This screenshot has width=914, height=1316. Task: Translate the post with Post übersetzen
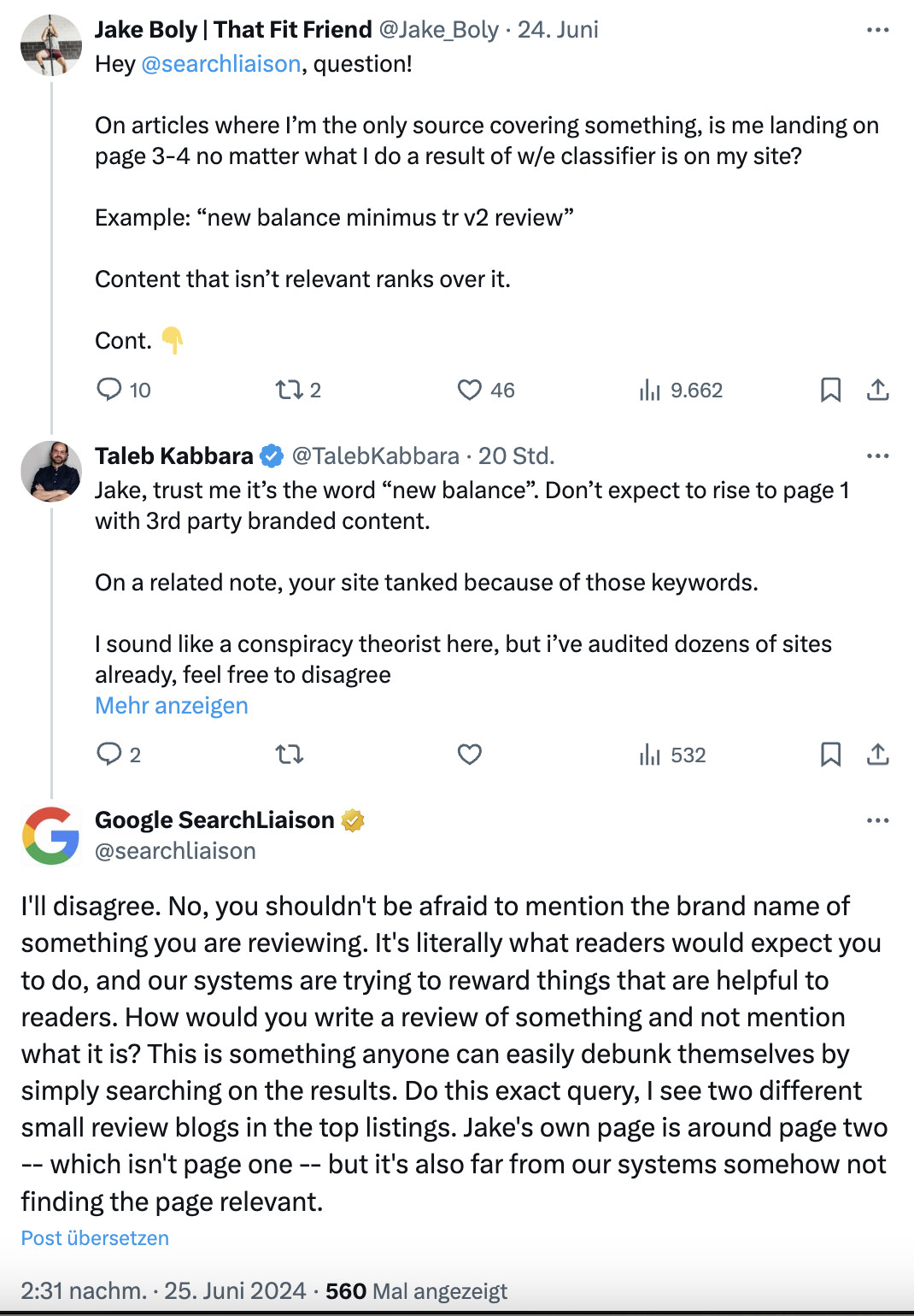click(94, 1237)
